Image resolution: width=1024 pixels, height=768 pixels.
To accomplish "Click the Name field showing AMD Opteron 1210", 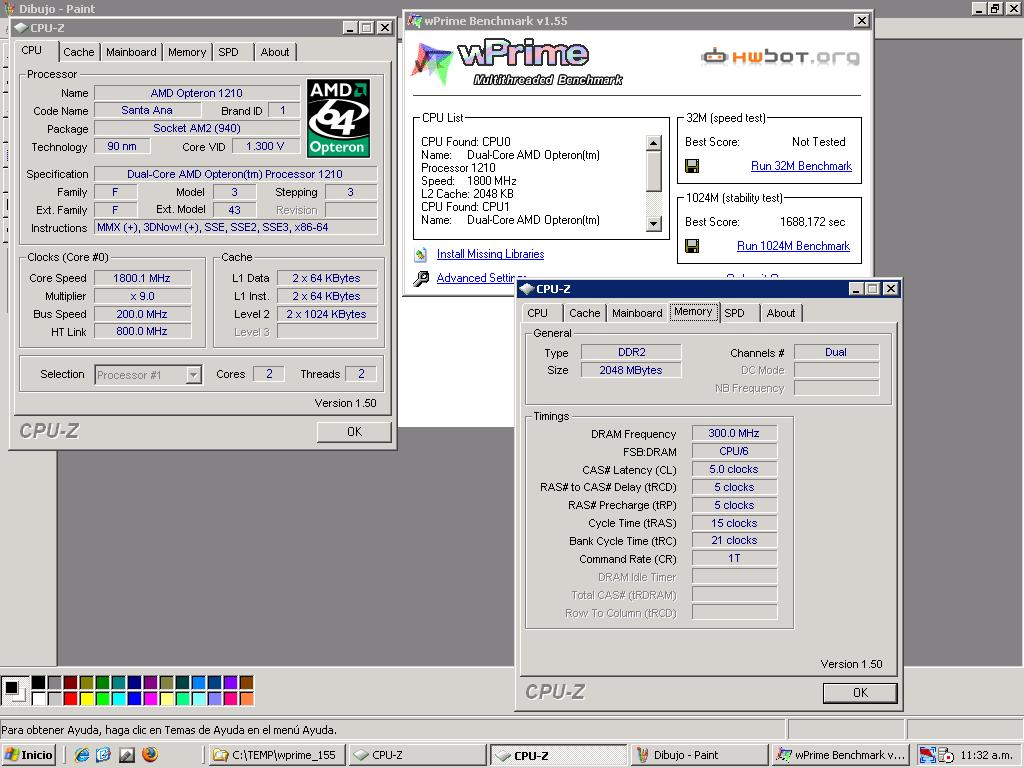I will coord(197,93).
